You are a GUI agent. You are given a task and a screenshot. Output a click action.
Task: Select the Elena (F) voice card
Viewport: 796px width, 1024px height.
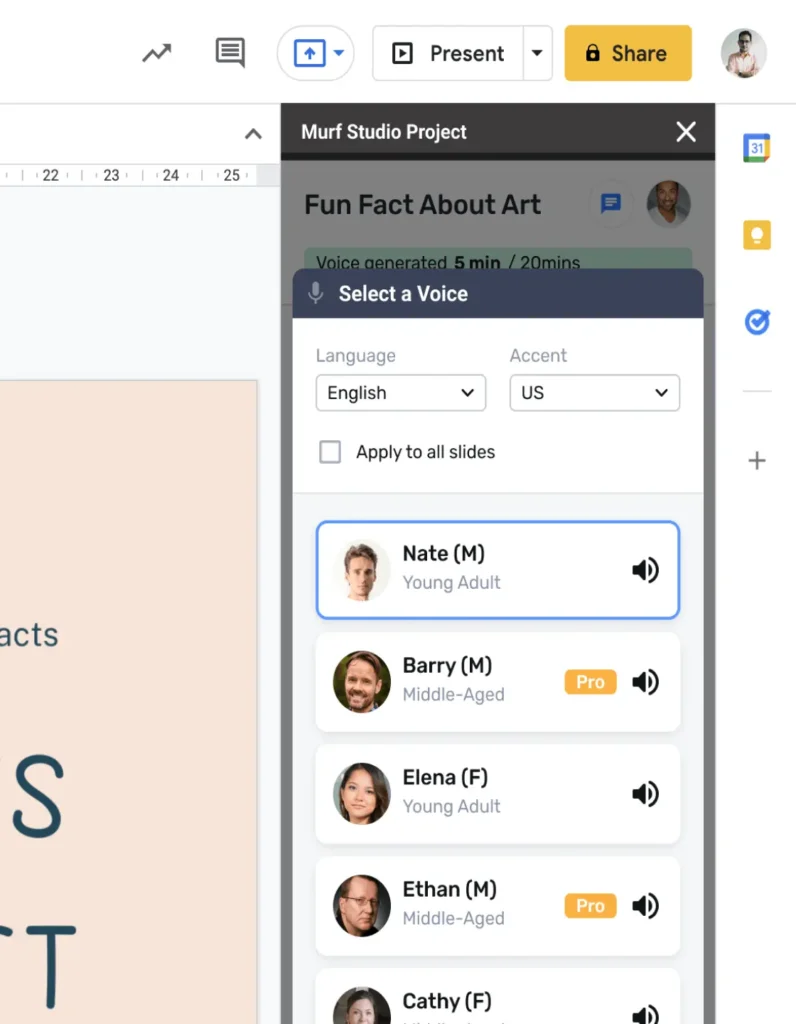click(x=480, y=793)
